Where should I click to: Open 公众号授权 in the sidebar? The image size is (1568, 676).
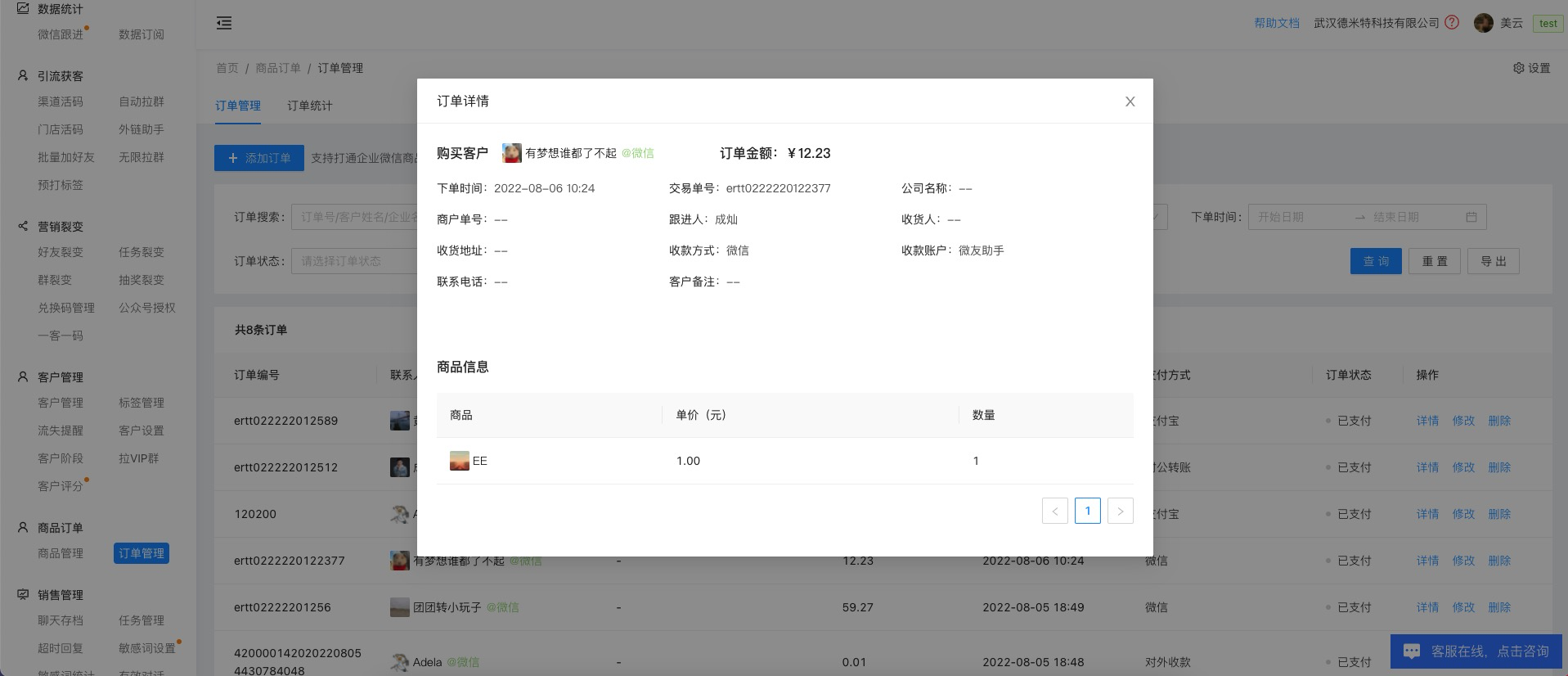147,308
